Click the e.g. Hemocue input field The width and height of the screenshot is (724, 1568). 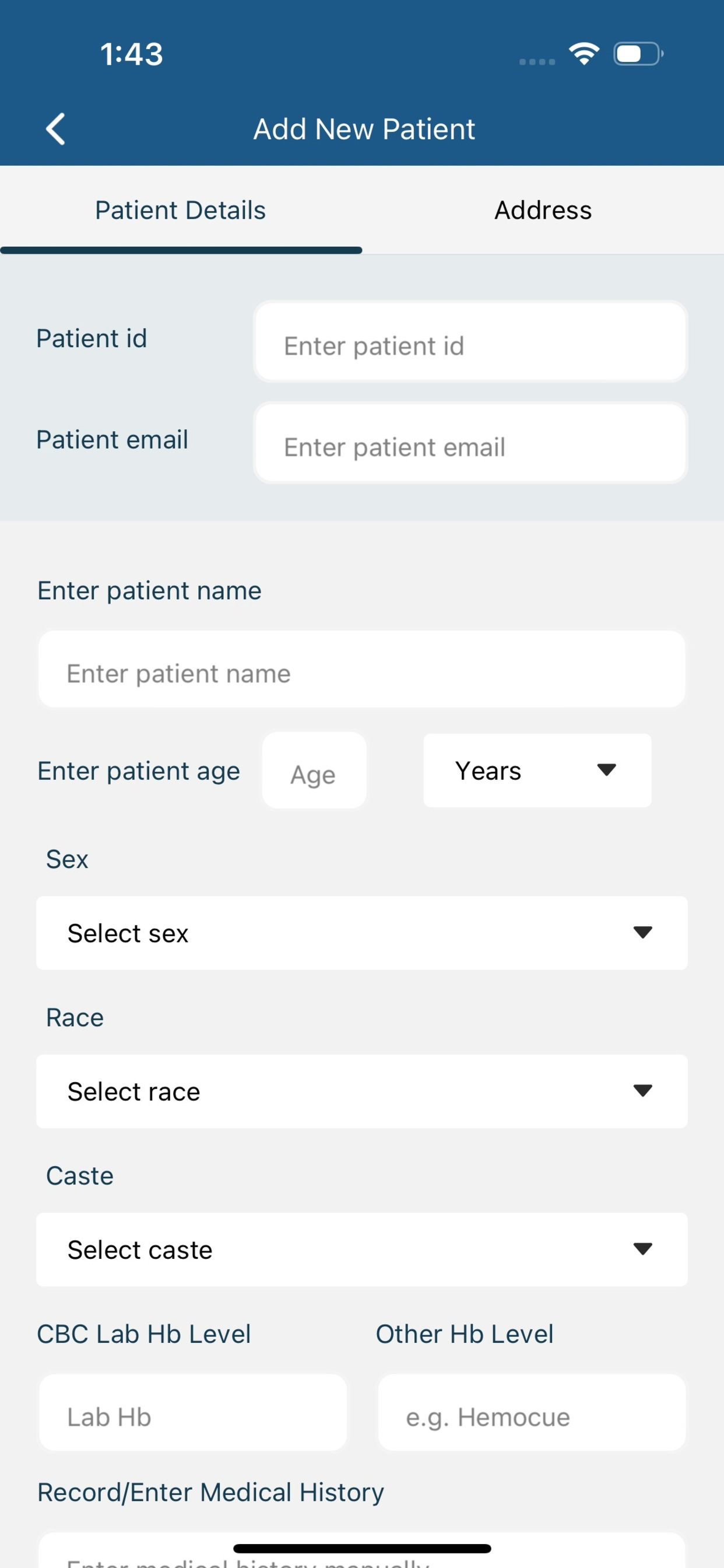pyautogui.click(x=532, y=1412)
